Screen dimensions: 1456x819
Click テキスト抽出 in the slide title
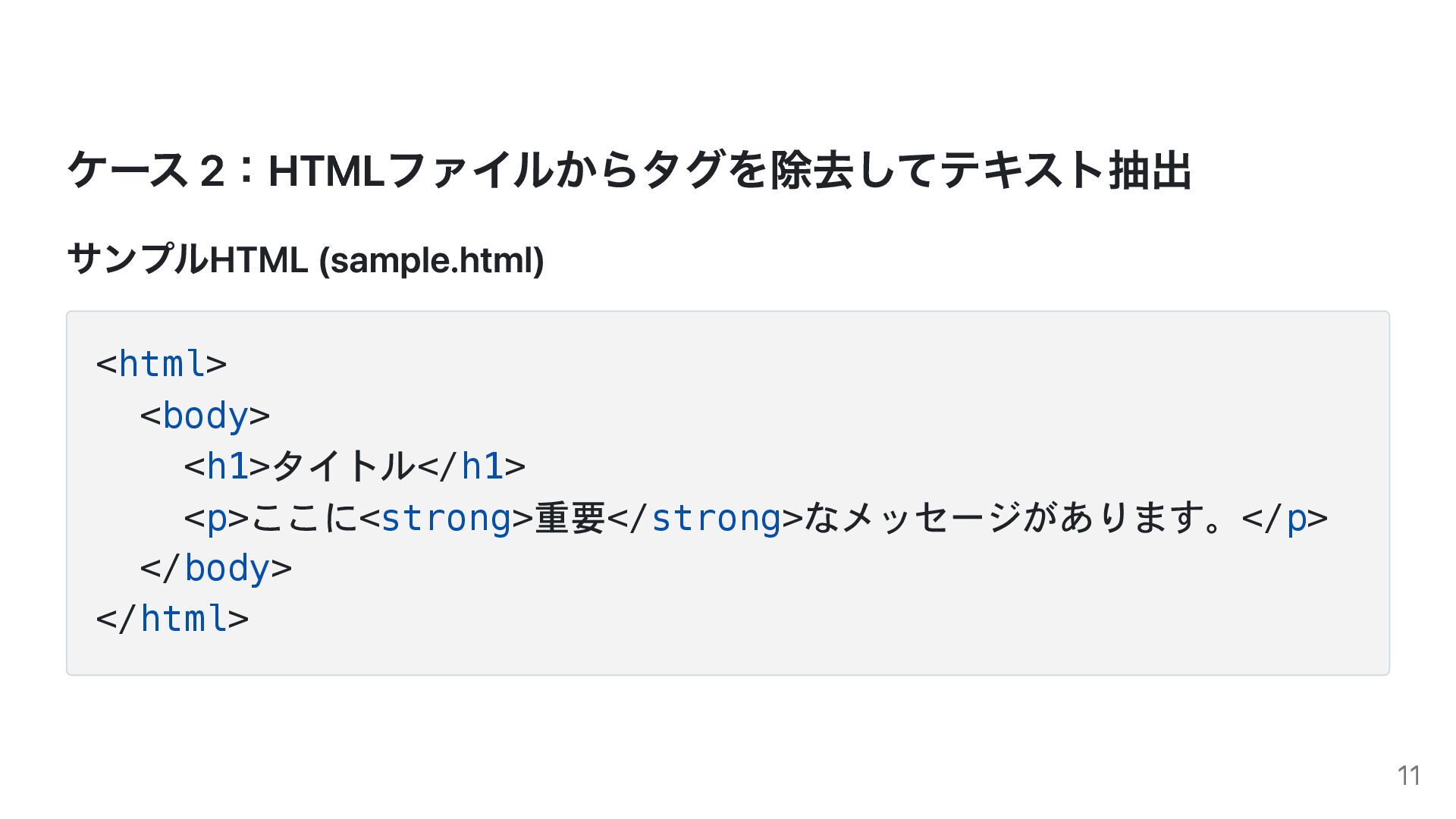click(1065, 170)
